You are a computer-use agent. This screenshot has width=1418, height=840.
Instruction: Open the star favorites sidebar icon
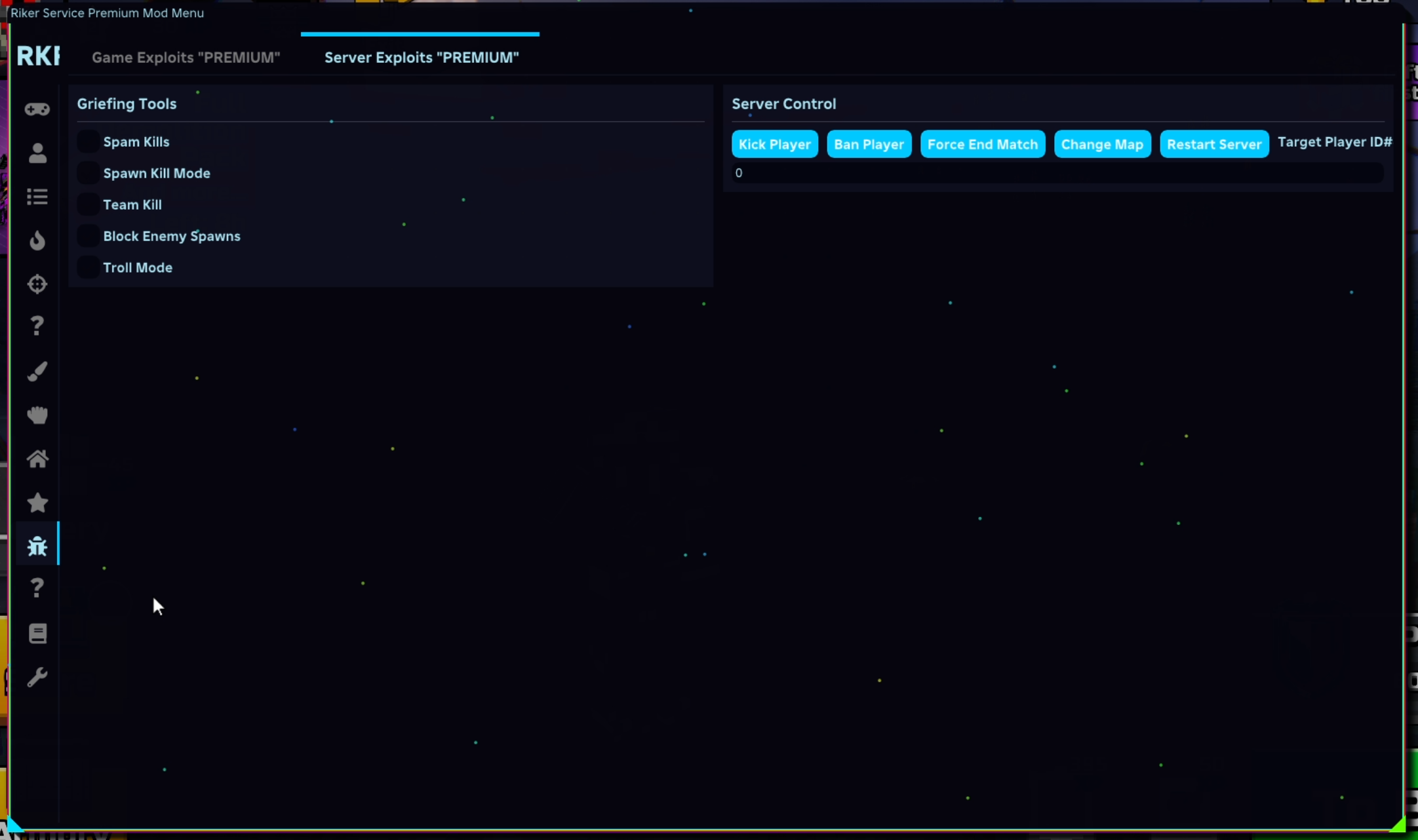(37, 503)
